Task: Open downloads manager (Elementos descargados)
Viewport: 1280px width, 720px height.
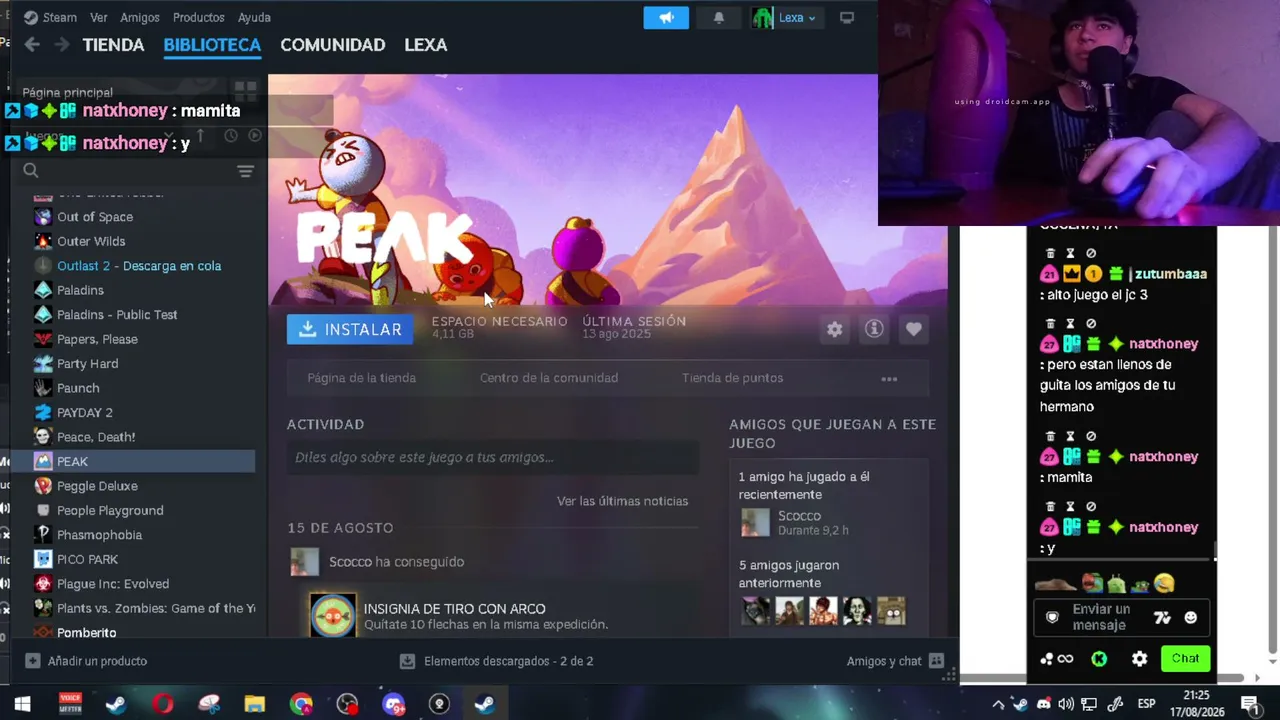Action: [497, 661]
